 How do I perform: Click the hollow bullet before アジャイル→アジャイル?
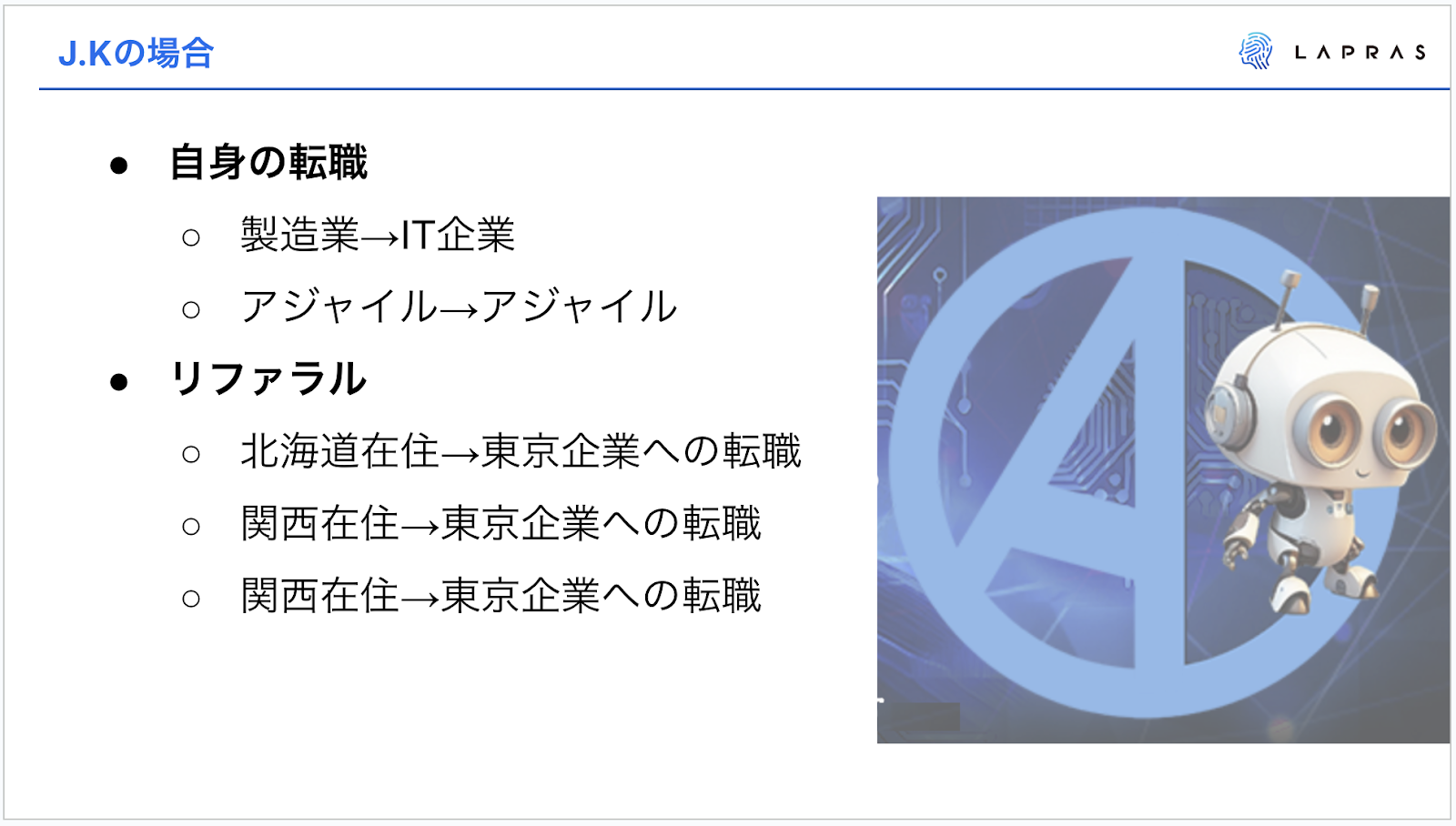pyautogui.click(x=191, y=310)
